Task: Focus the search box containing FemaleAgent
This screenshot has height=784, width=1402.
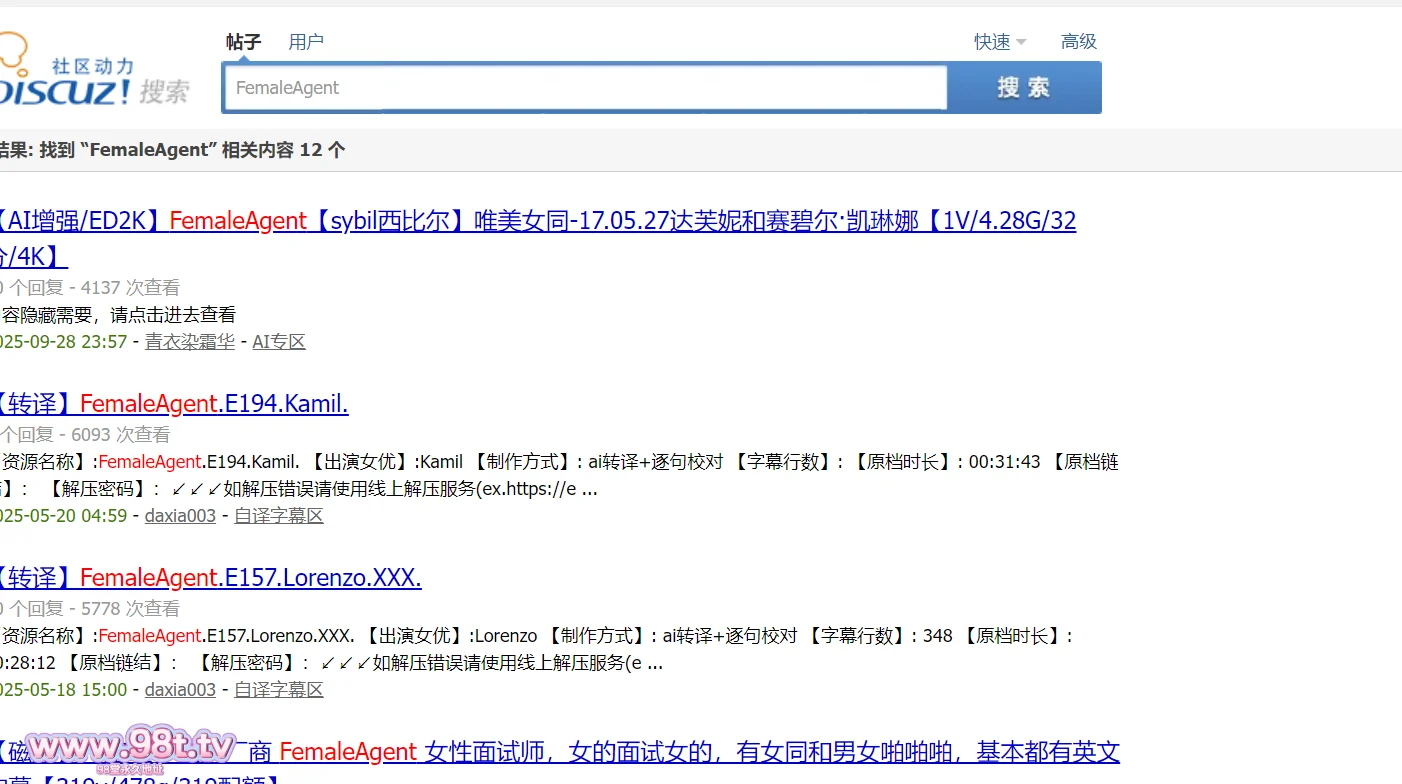Action: 584,88
